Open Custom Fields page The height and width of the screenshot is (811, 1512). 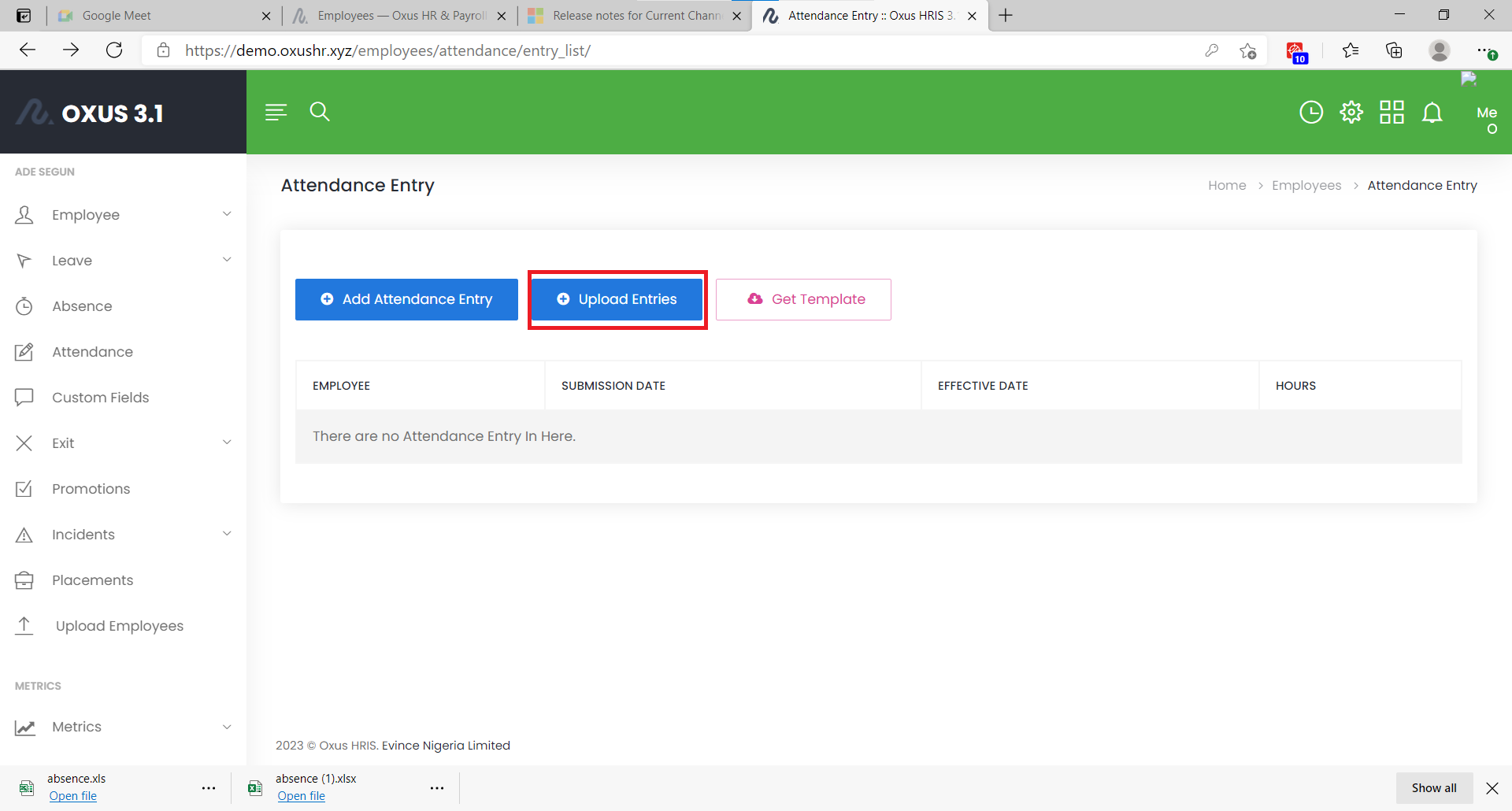(100, 398)
